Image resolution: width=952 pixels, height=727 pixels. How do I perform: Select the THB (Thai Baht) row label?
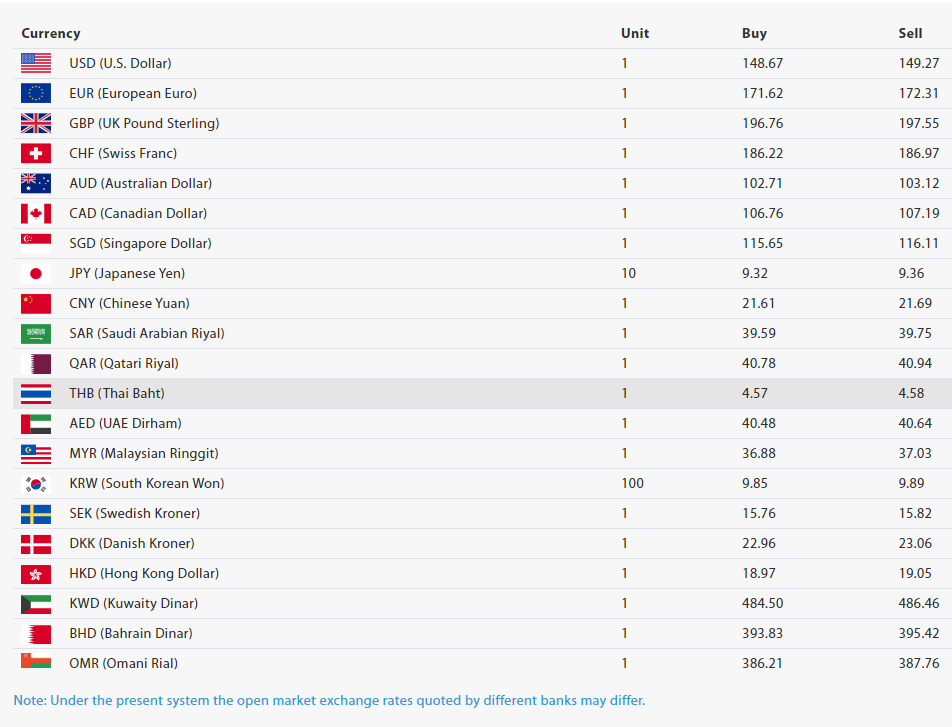[x=117, y=393]
